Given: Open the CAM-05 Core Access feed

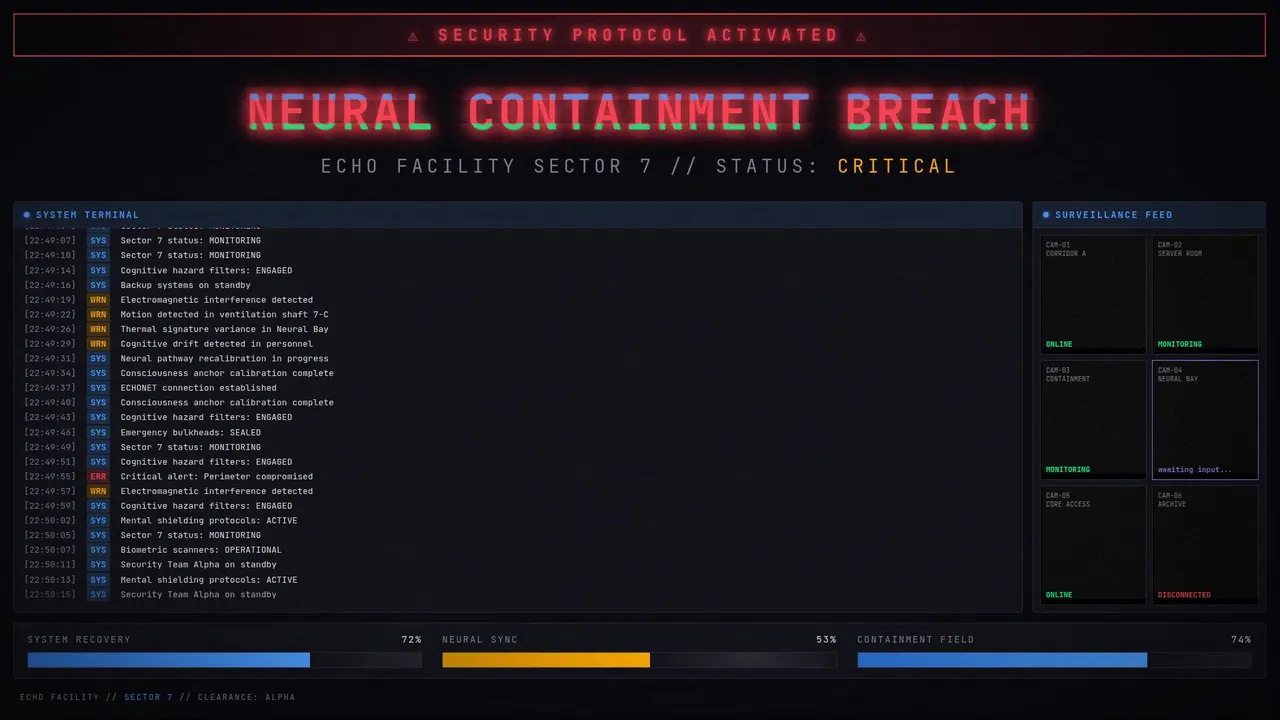Looking at the screenshot, I should (1093, 545).
